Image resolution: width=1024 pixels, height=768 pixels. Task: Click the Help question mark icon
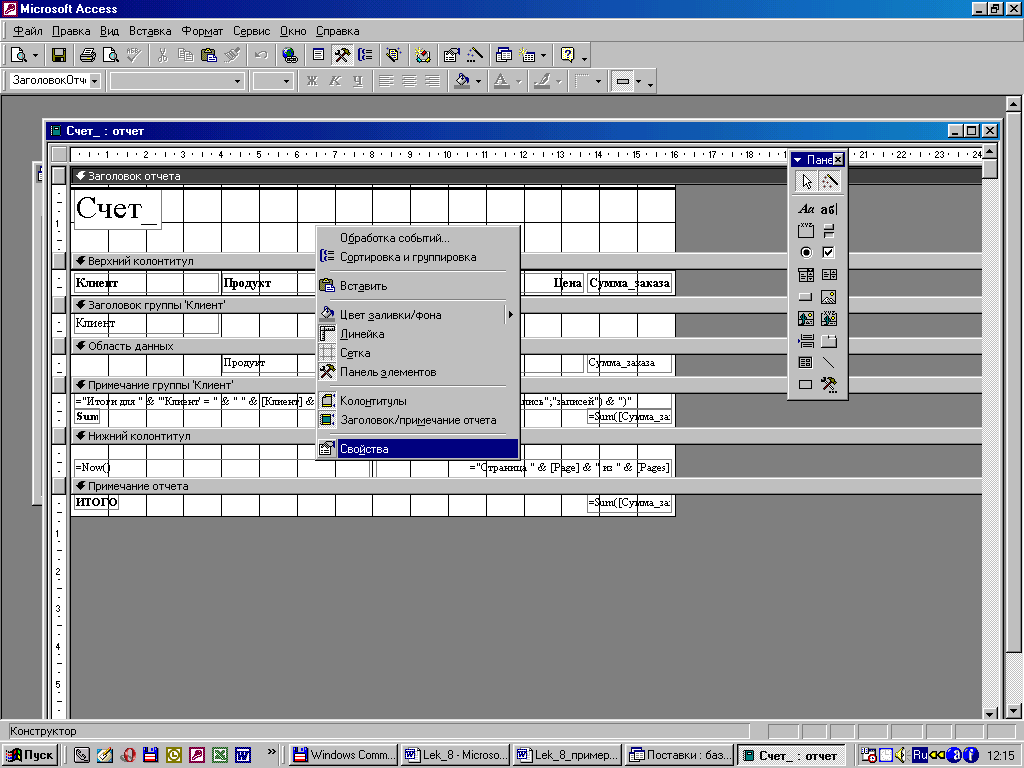pyautogui.click(x=568, y=56)
